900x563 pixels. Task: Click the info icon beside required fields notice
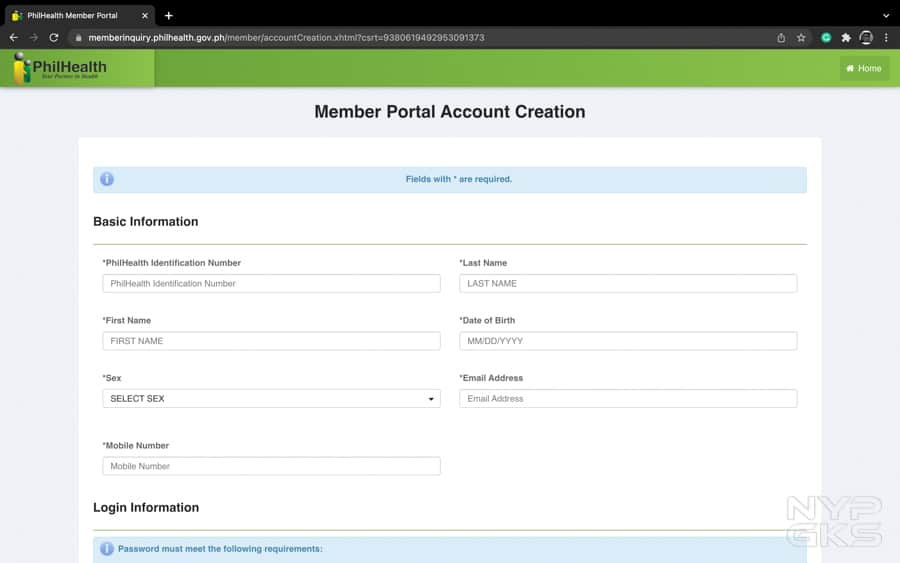coord(107,179)
